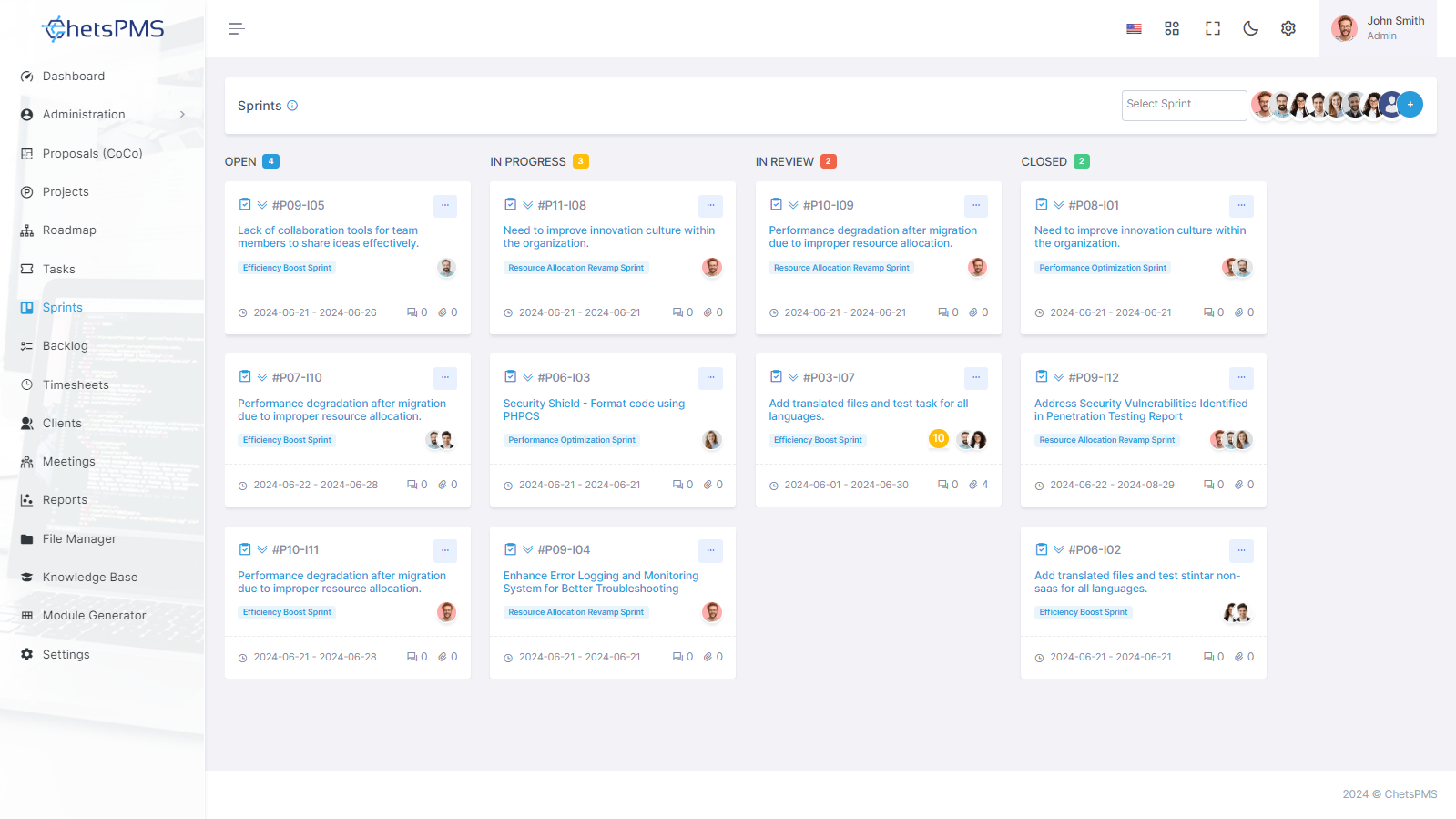The image size is (1456, 819).
Task: Open 'Add translated files and test task' title
Action: click(869, 410)
